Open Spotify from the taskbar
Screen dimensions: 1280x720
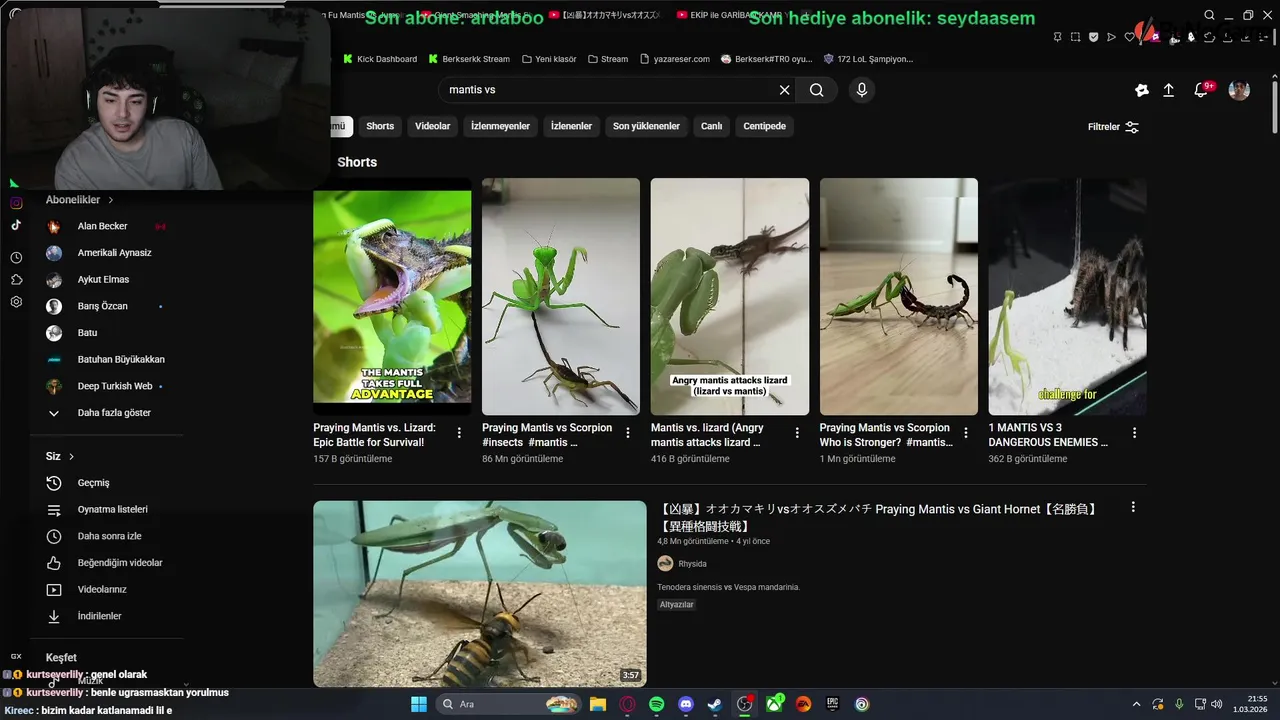(x=656, y=704)
